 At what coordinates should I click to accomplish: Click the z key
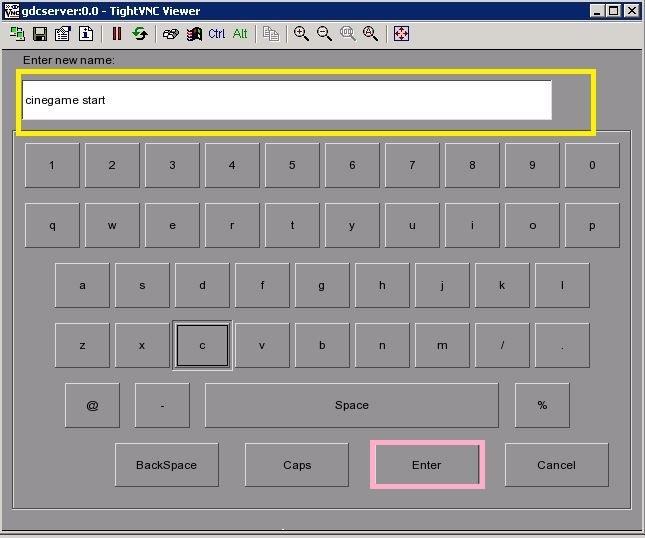pos(82,346)
